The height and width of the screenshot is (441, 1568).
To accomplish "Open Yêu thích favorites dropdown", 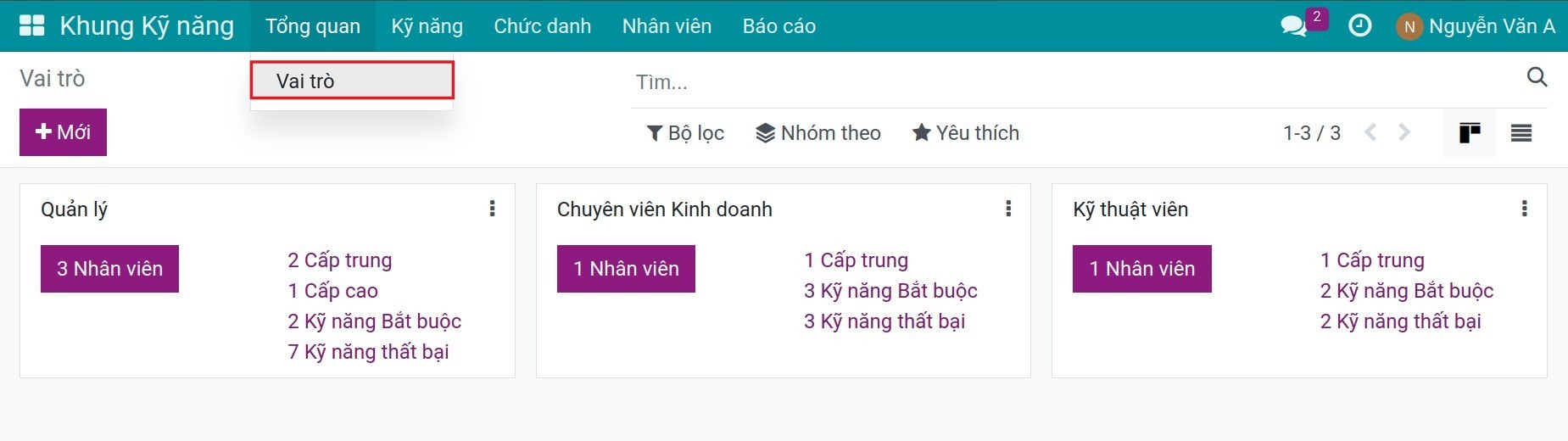I will [x=965, y=133].
